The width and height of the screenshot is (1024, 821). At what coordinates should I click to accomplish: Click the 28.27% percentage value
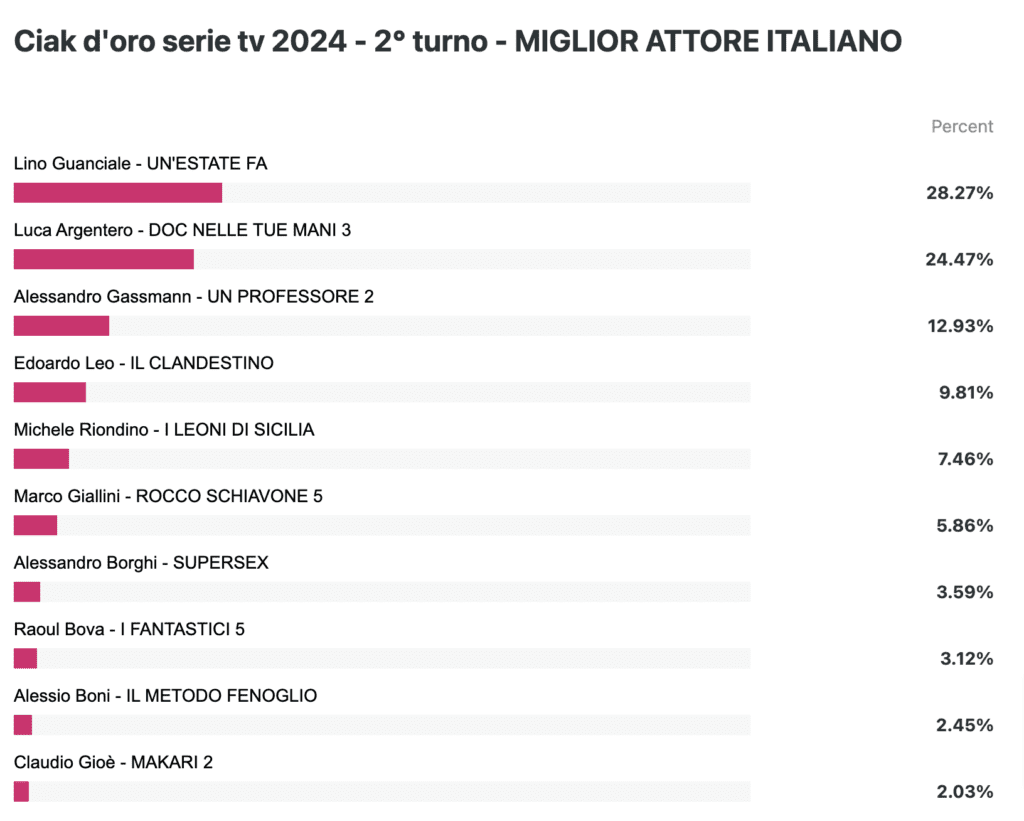[x=959, y=193]
